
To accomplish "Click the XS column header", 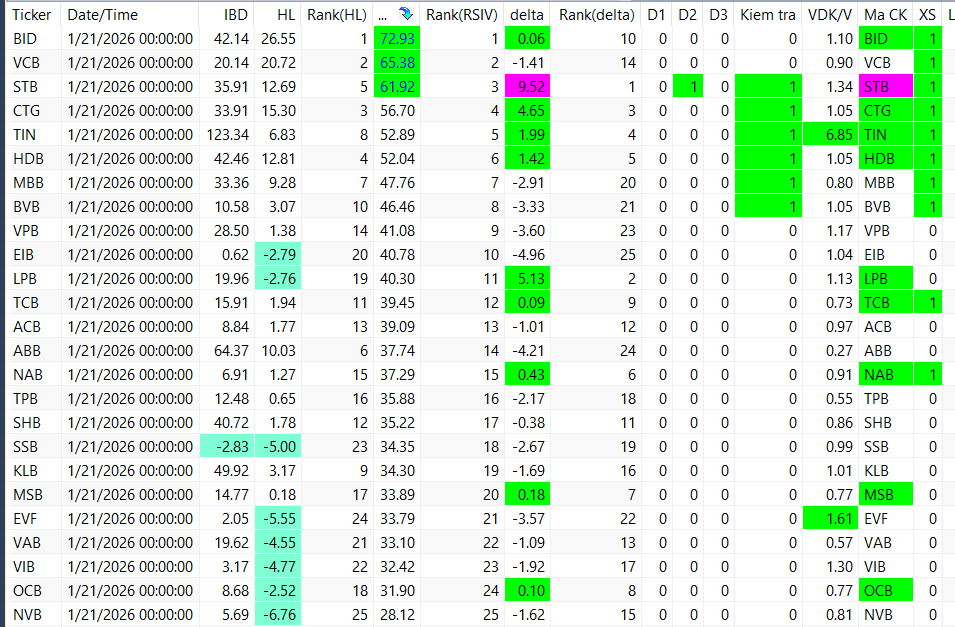I will pyautogui.click(x=927, y=15).
